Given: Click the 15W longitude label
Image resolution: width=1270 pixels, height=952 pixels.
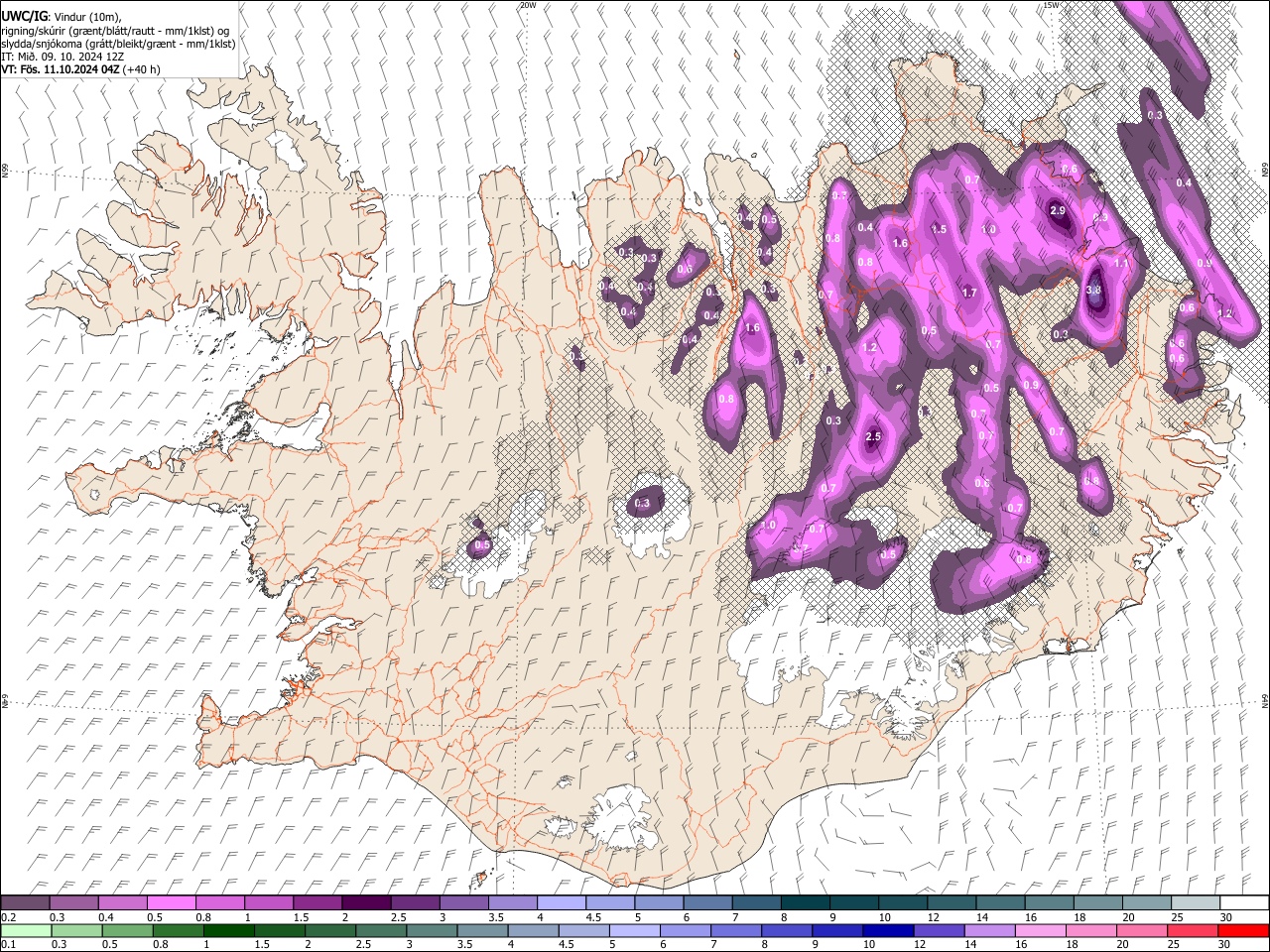Looking at the screenshot, I should click(1052, 5).
